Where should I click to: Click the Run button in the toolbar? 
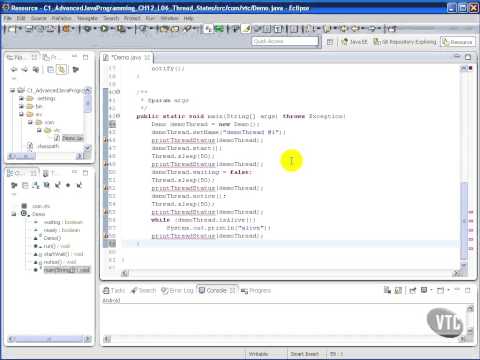(x=104, y=29)
